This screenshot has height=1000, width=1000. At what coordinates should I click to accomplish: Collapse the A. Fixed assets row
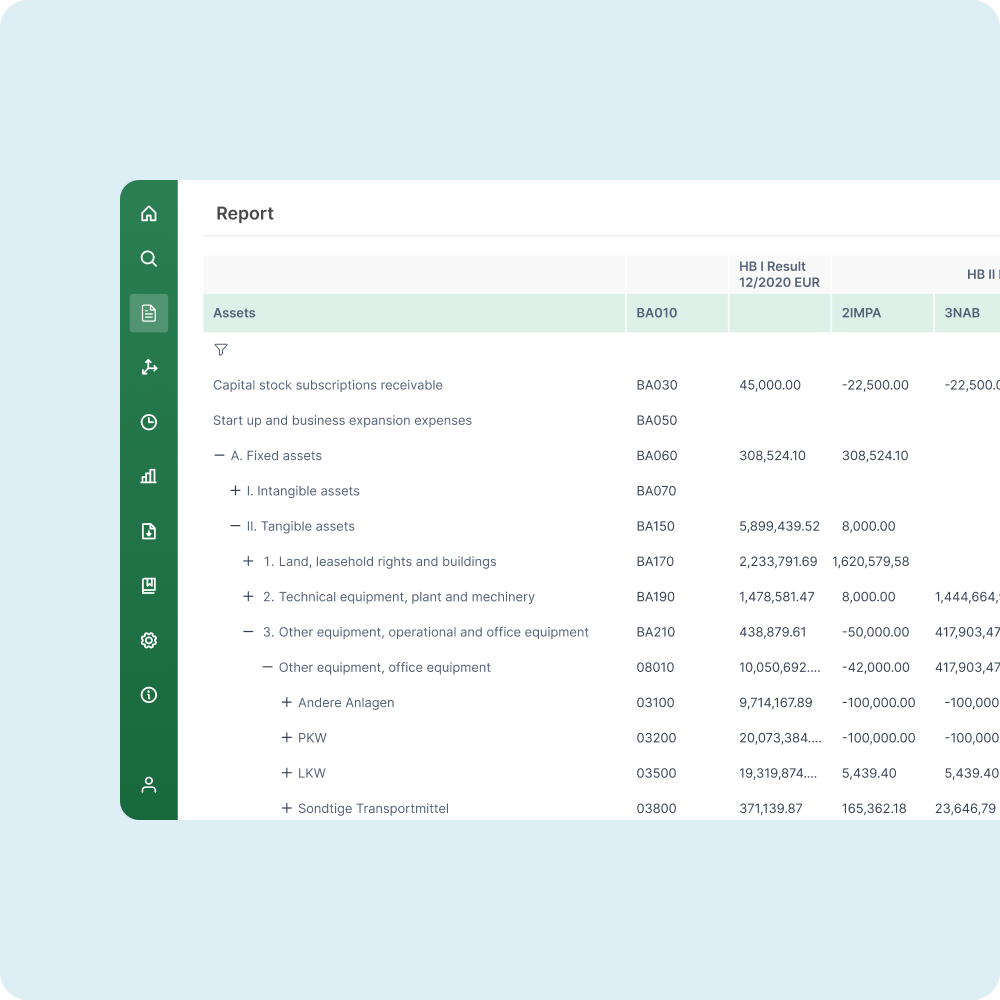tap(219, 456)
